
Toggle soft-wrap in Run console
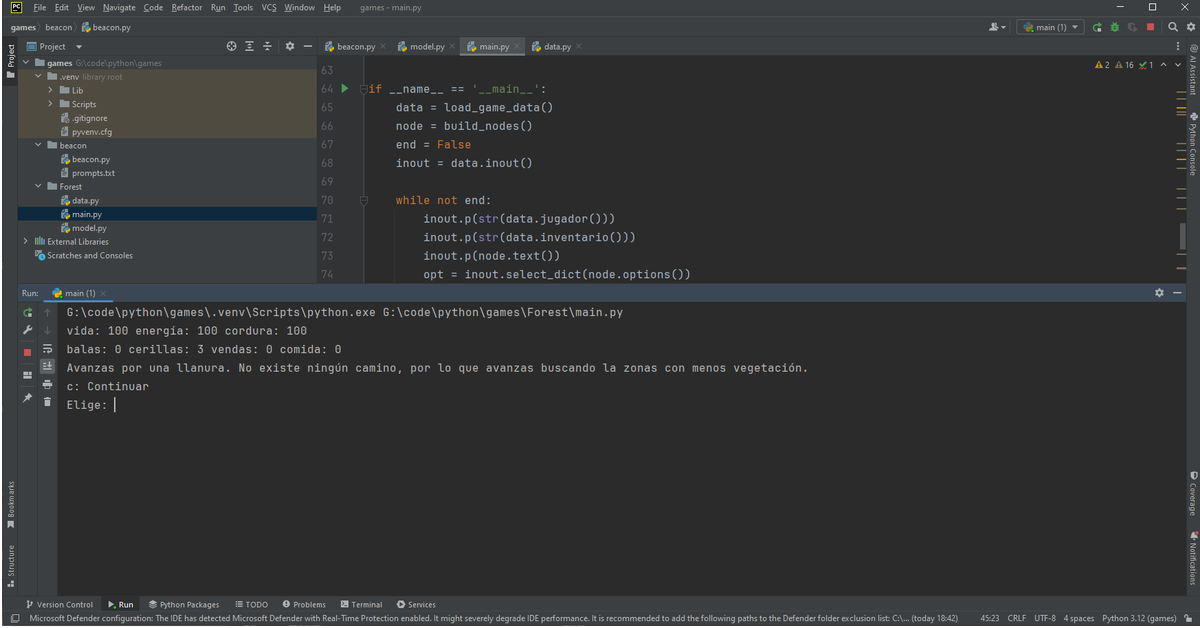[47, 349]
